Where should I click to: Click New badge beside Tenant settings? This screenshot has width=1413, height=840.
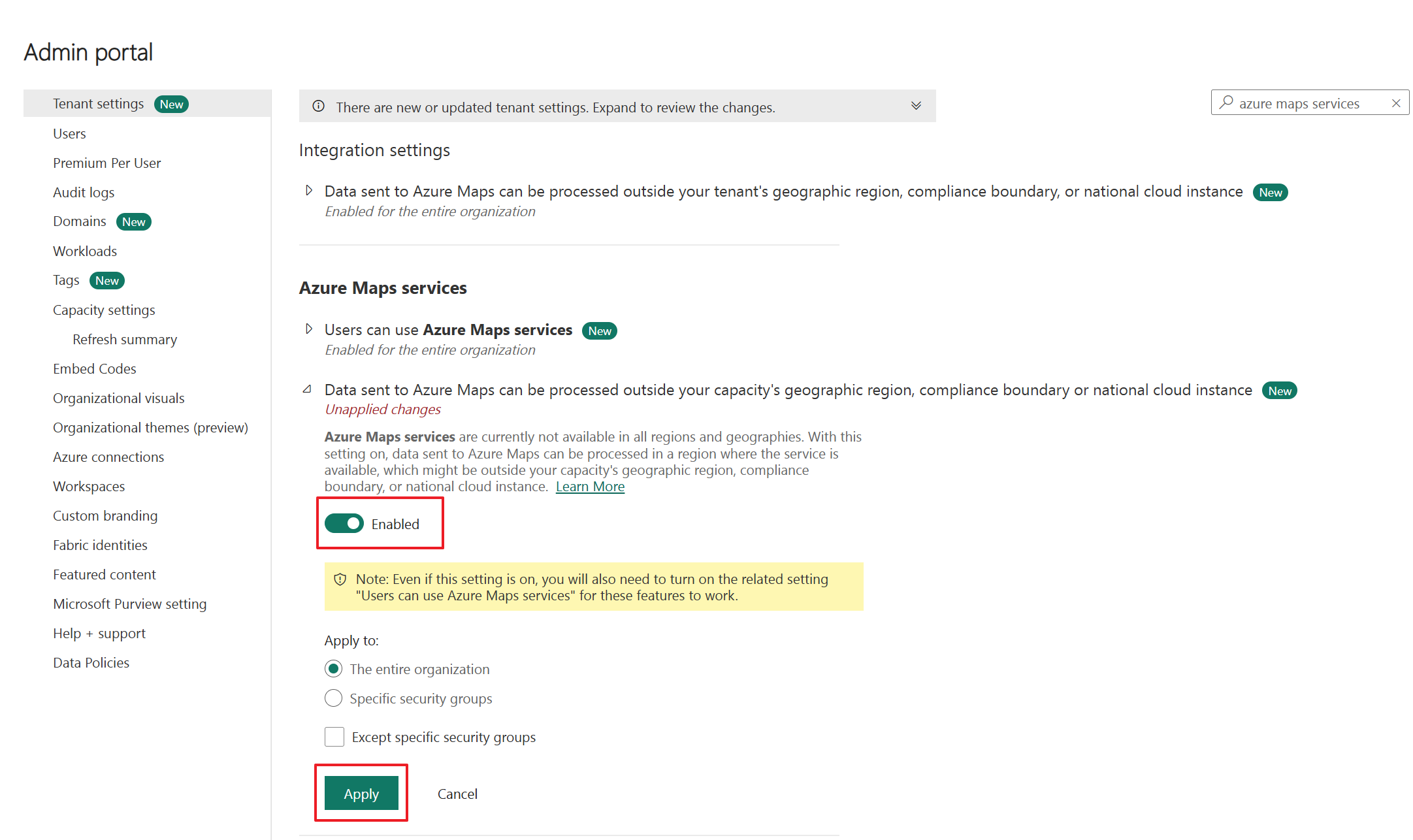(171, 105)
